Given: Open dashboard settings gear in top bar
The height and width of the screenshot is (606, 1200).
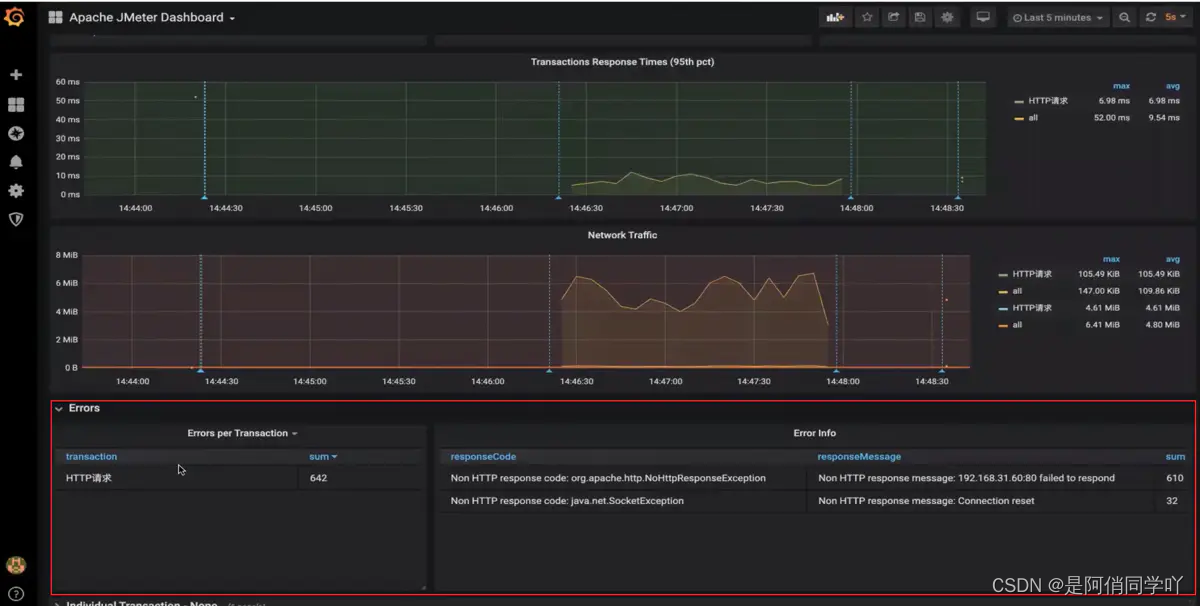Looking at the screenshot, I should [x=947, y=18].
